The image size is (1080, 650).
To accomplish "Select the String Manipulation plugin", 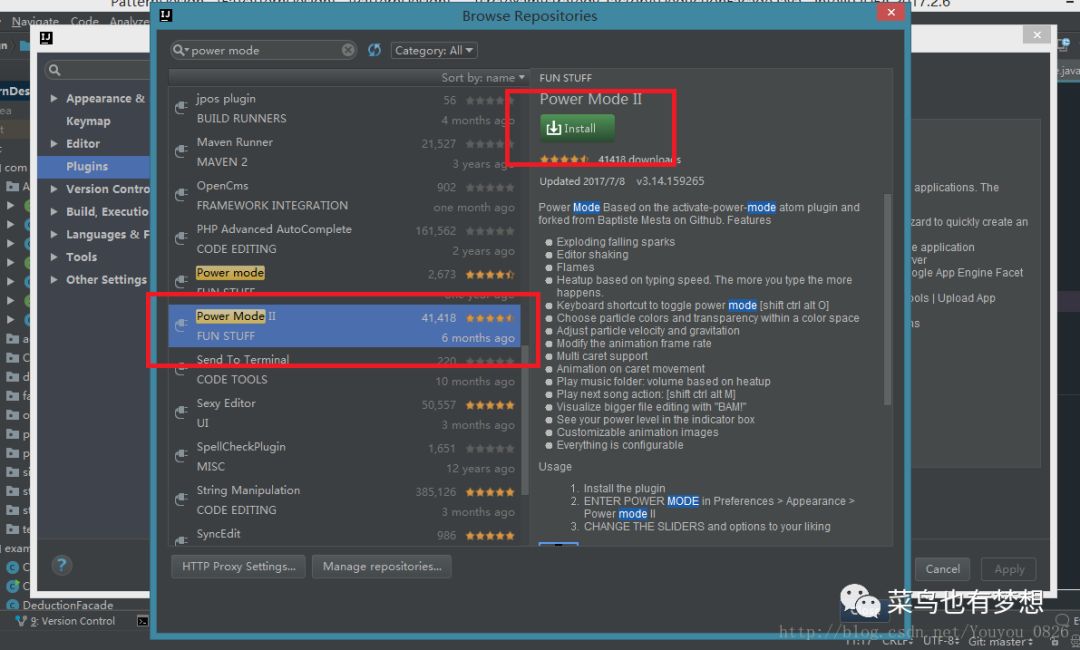I will click(x=344, y=499).
